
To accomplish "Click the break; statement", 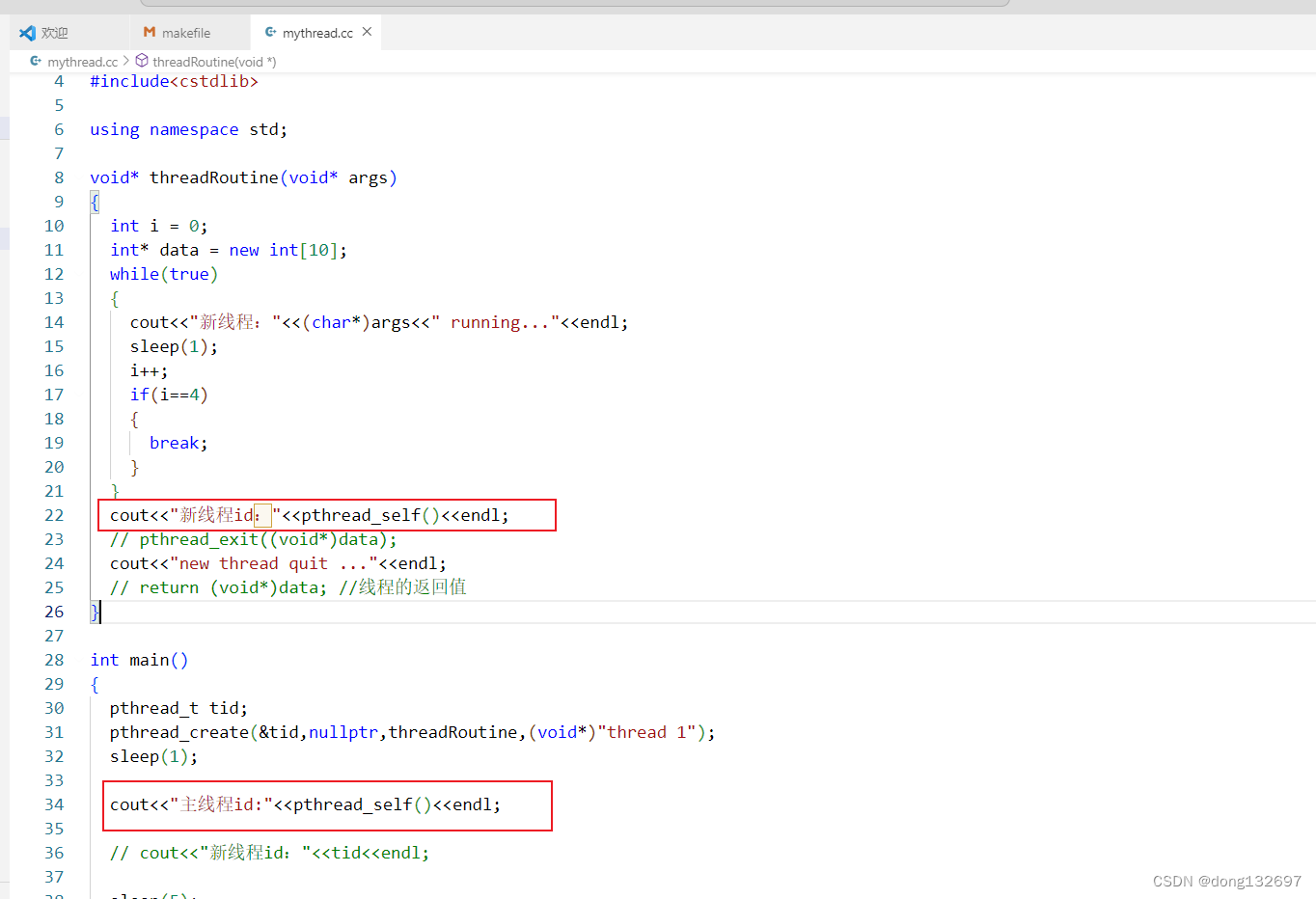I will coord(178,443).
